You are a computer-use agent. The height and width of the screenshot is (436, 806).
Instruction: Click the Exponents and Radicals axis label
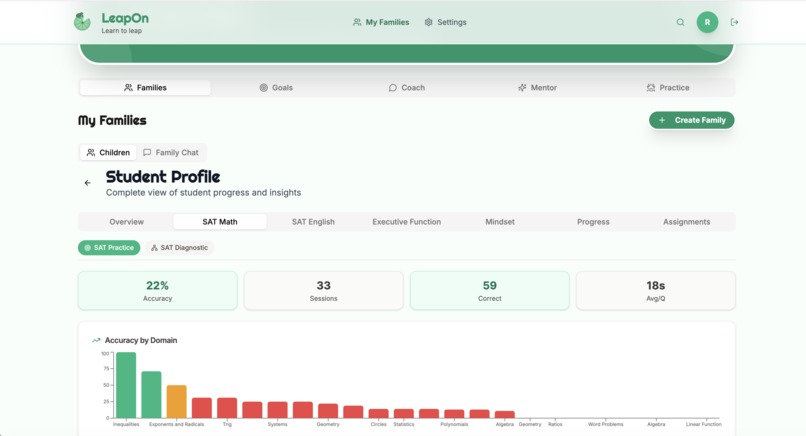(x=176, y=424)
